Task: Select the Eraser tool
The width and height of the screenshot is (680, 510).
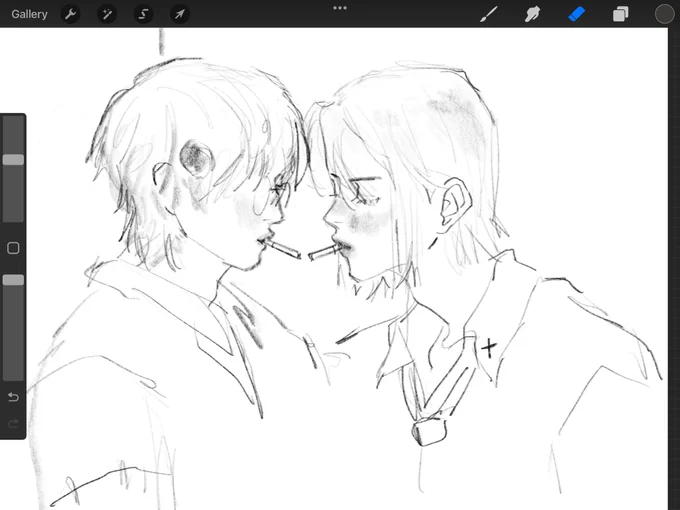Action: (576, 14)
